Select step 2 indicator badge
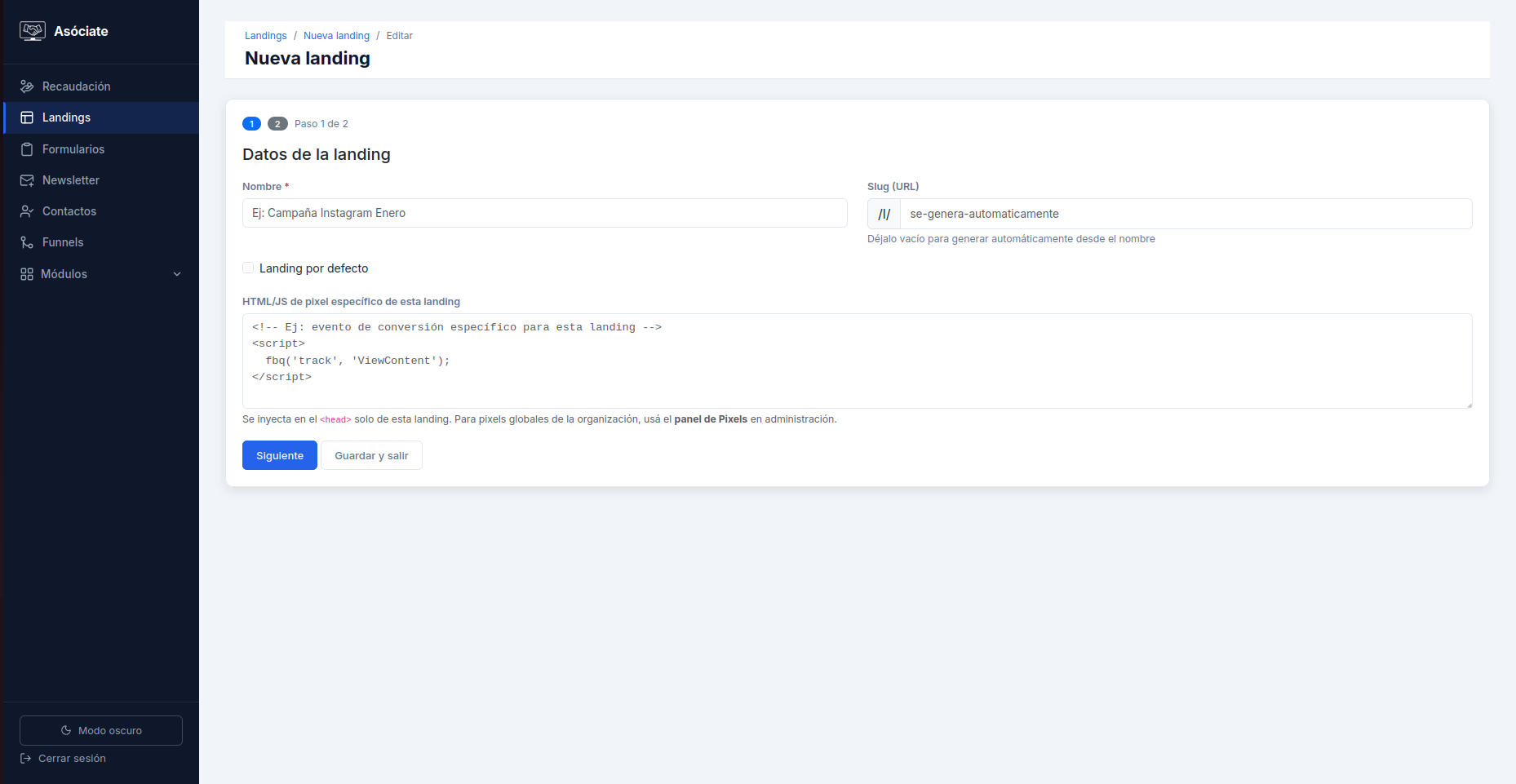Screen dimensions: 1516x784 pos(277,124)
